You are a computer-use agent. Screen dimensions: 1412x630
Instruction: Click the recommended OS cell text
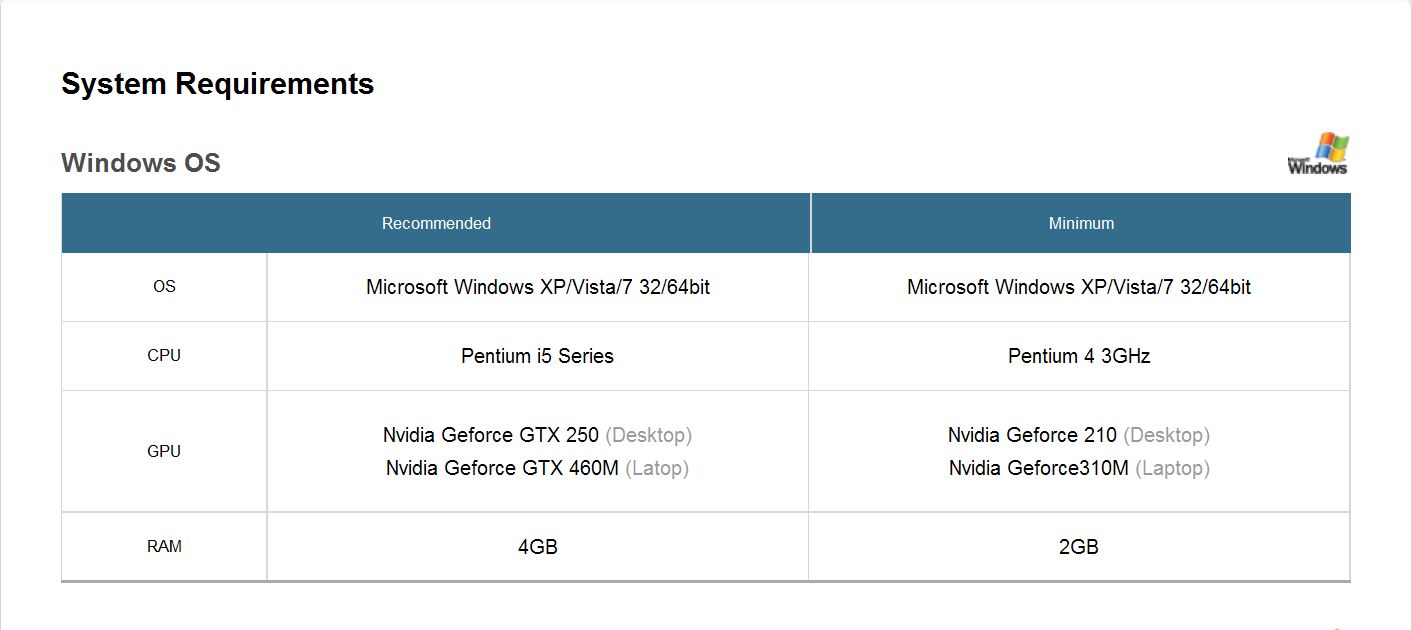(x=538, y=287)
